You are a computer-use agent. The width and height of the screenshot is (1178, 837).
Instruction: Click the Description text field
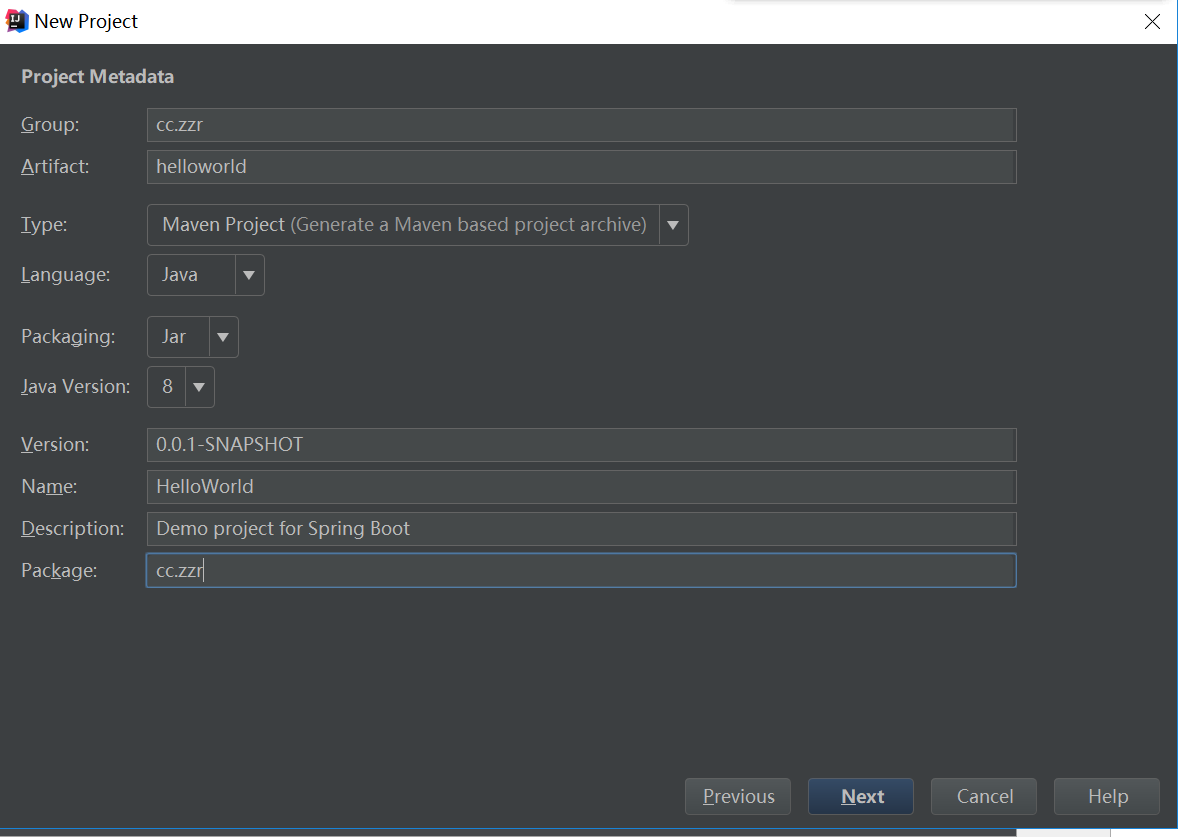coord(581,529)
